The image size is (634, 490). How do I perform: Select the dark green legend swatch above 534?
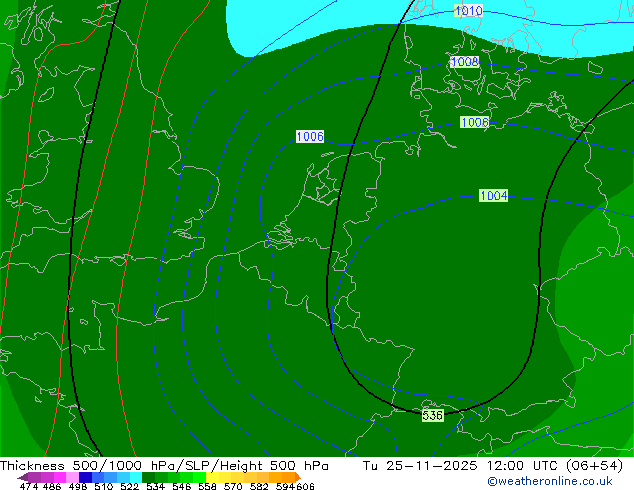(x=148, y=477)
